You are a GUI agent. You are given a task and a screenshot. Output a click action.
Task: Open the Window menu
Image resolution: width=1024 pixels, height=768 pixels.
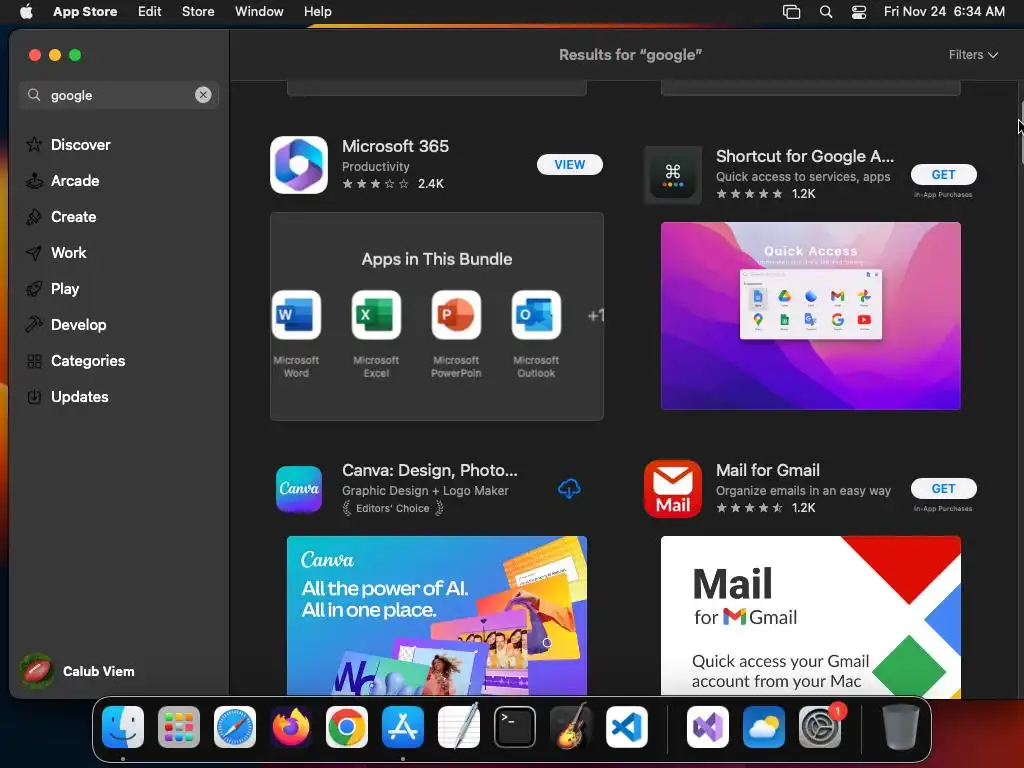tap(259, 11)
